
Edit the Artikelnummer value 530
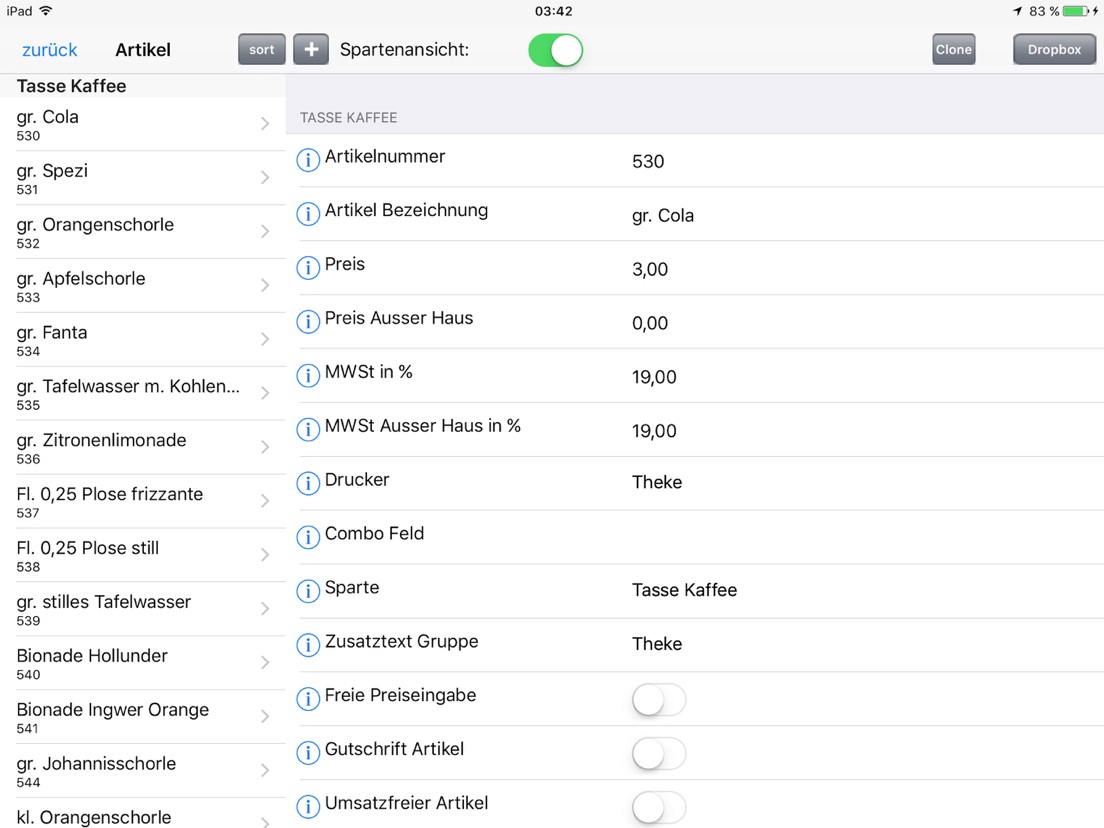pos(648,161)
